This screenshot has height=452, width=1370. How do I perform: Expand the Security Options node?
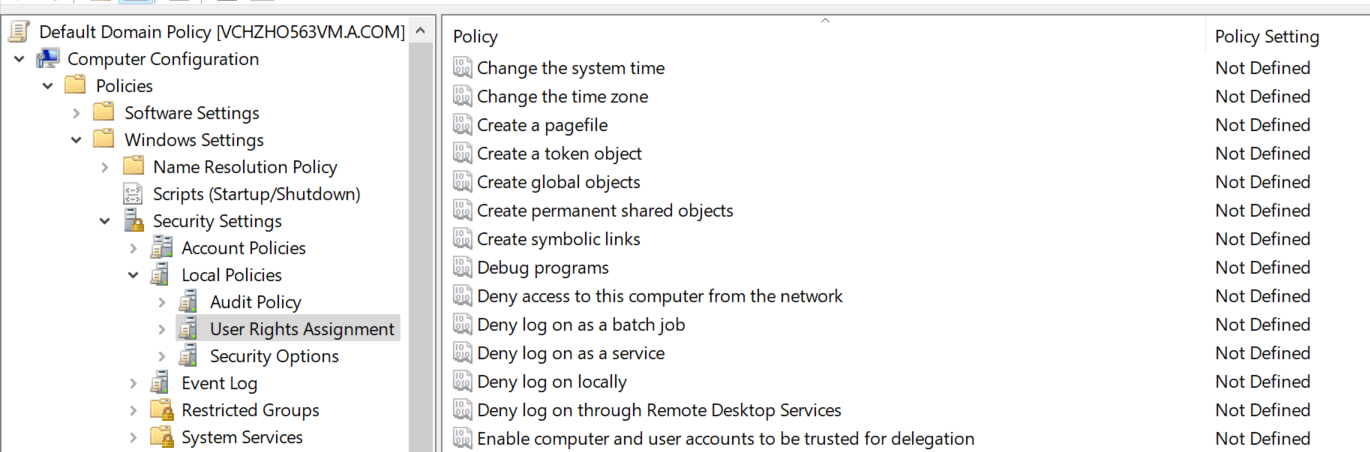(162, 356)
